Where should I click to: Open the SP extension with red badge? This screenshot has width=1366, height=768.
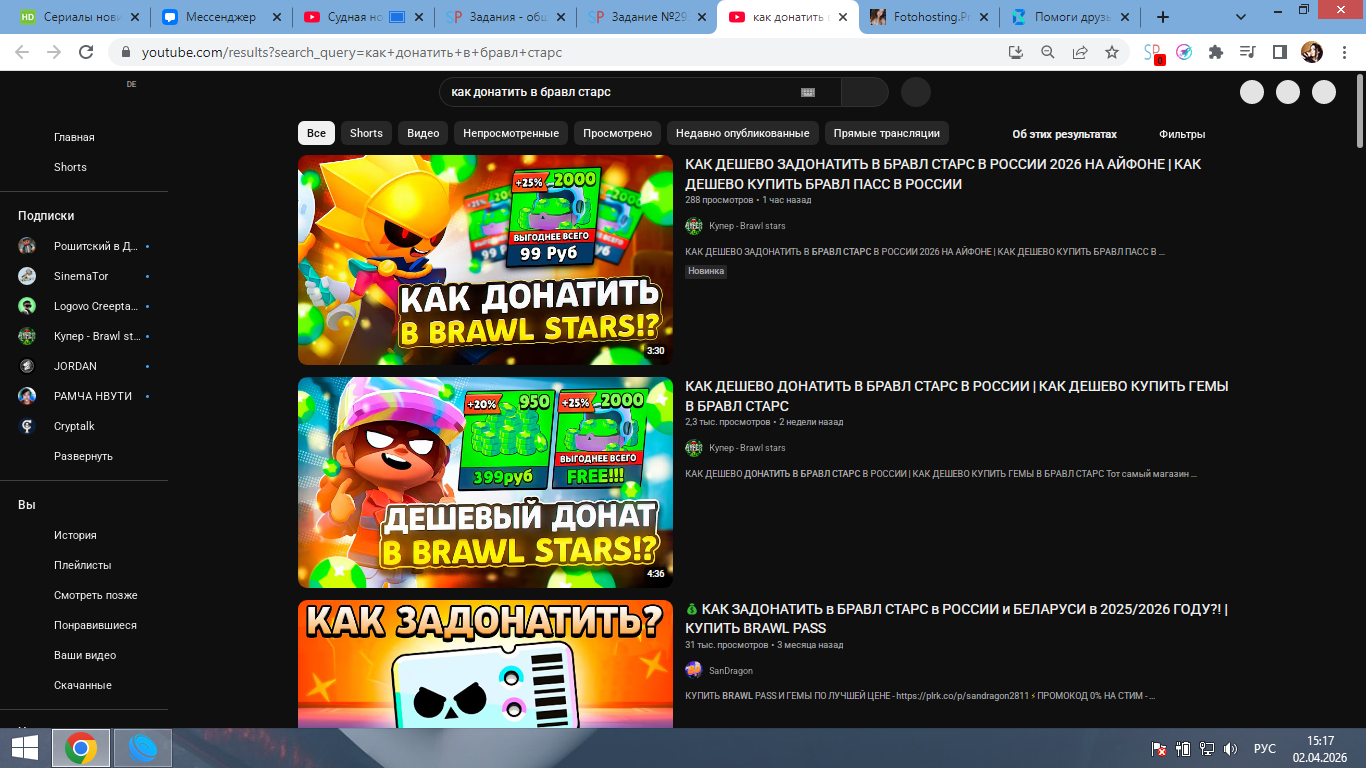click(x=1153, y=53)
